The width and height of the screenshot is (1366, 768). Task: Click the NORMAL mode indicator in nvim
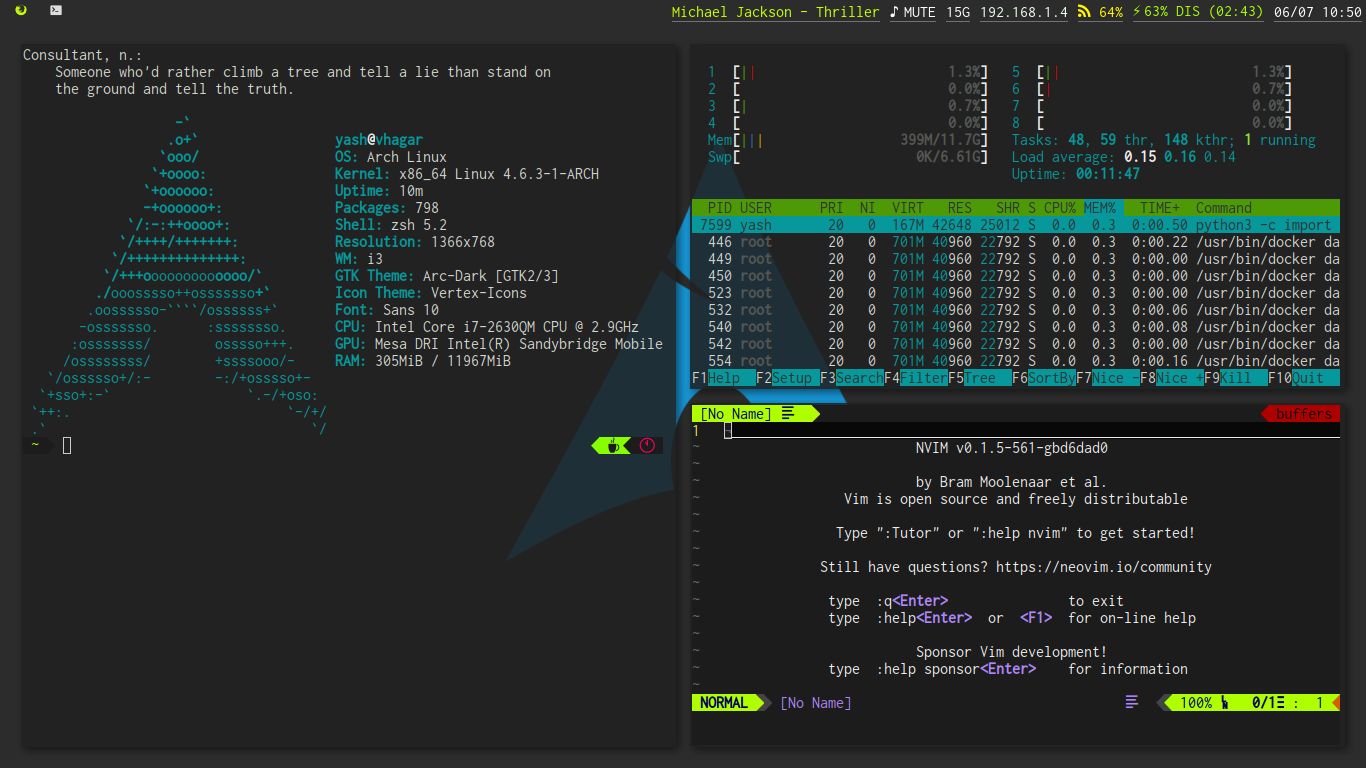click(724, 703)
